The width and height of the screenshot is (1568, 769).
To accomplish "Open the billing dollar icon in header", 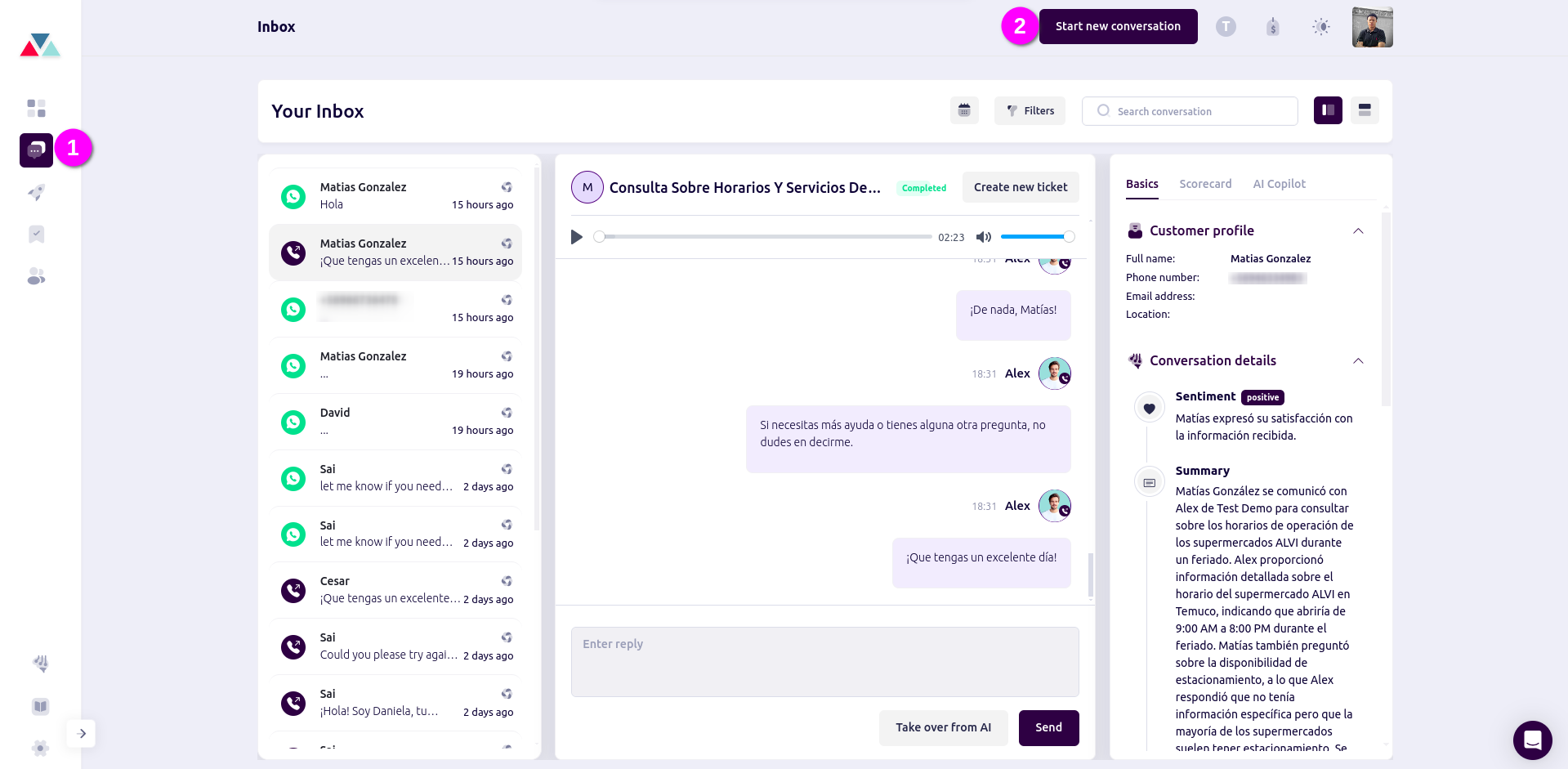I will [x=1272, y=27].
